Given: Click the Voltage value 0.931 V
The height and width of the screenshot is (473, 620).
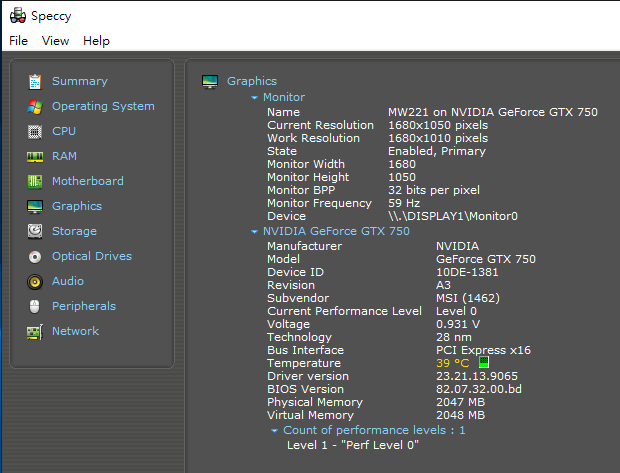Looking at the screenshot, I should (x=458, y=324).
